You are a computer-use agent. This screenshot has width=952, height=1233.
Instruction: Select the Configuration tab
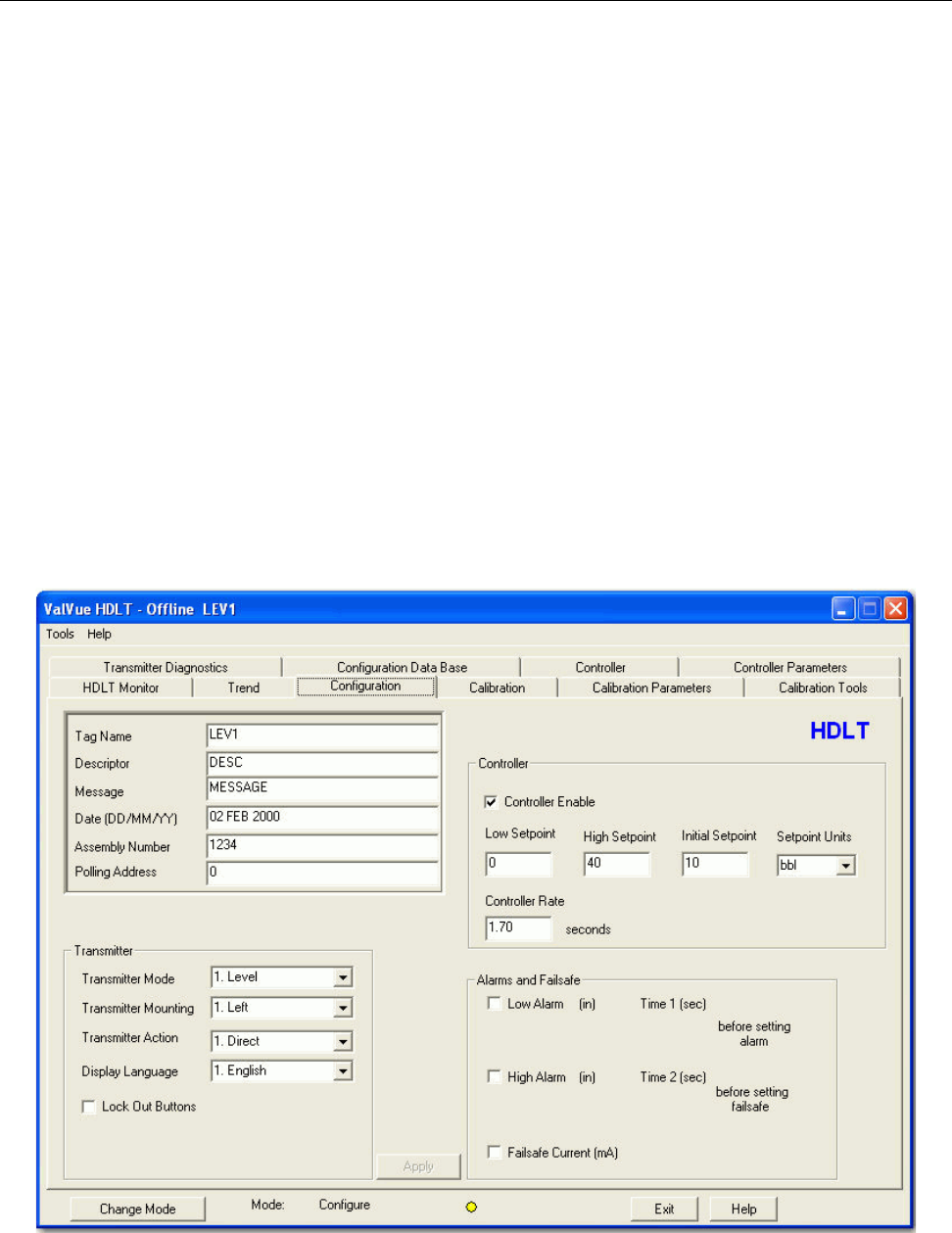366,687
